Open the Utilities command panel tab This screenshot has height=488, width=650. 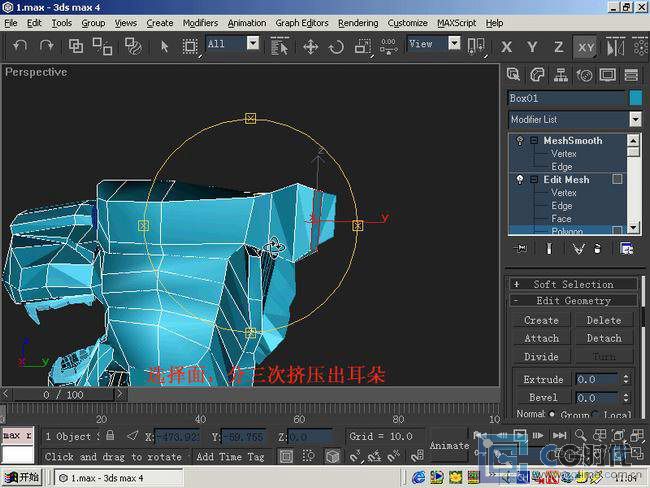[631, 75]
